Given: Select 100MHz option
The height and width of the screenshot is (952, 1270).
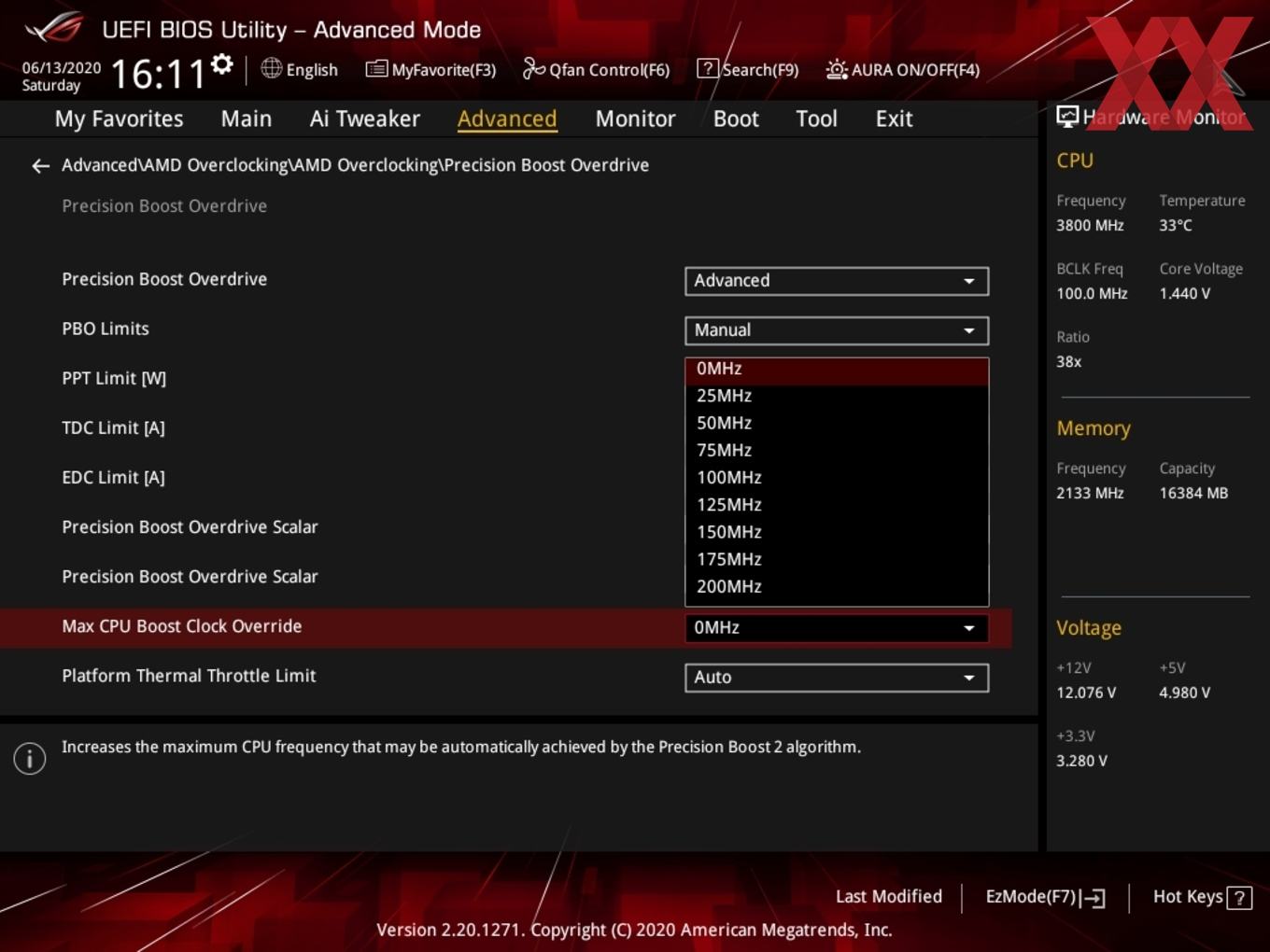Looking at the screenshot, I should pyautogui.click(x=837, y=478).
